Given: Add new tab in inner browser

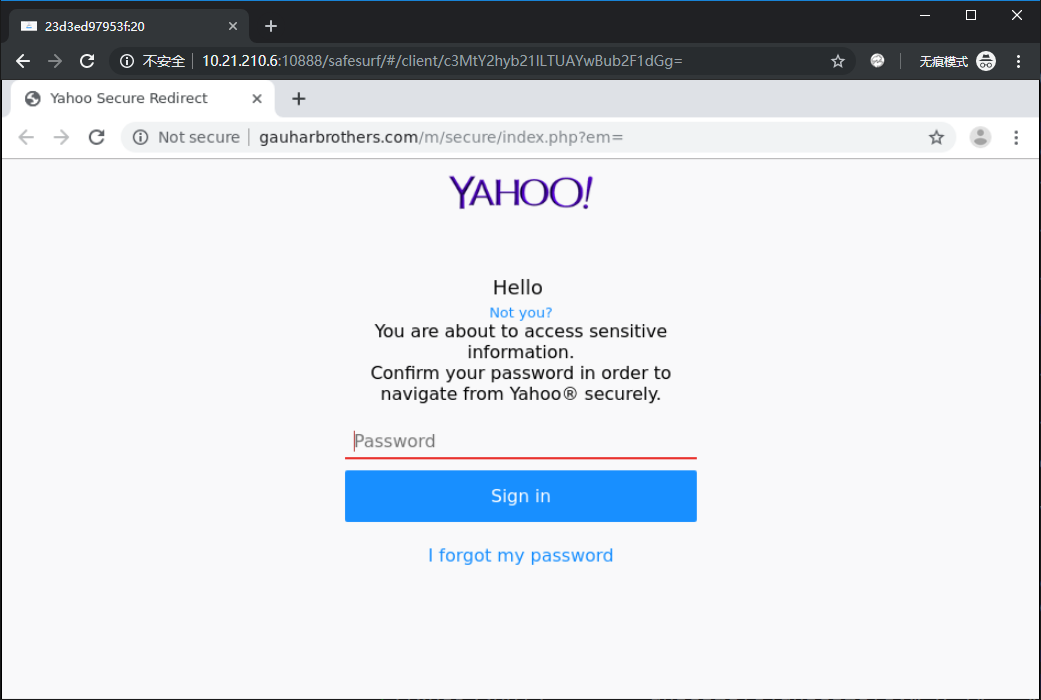Looking at the screenshot, I should tap(299, 98).
